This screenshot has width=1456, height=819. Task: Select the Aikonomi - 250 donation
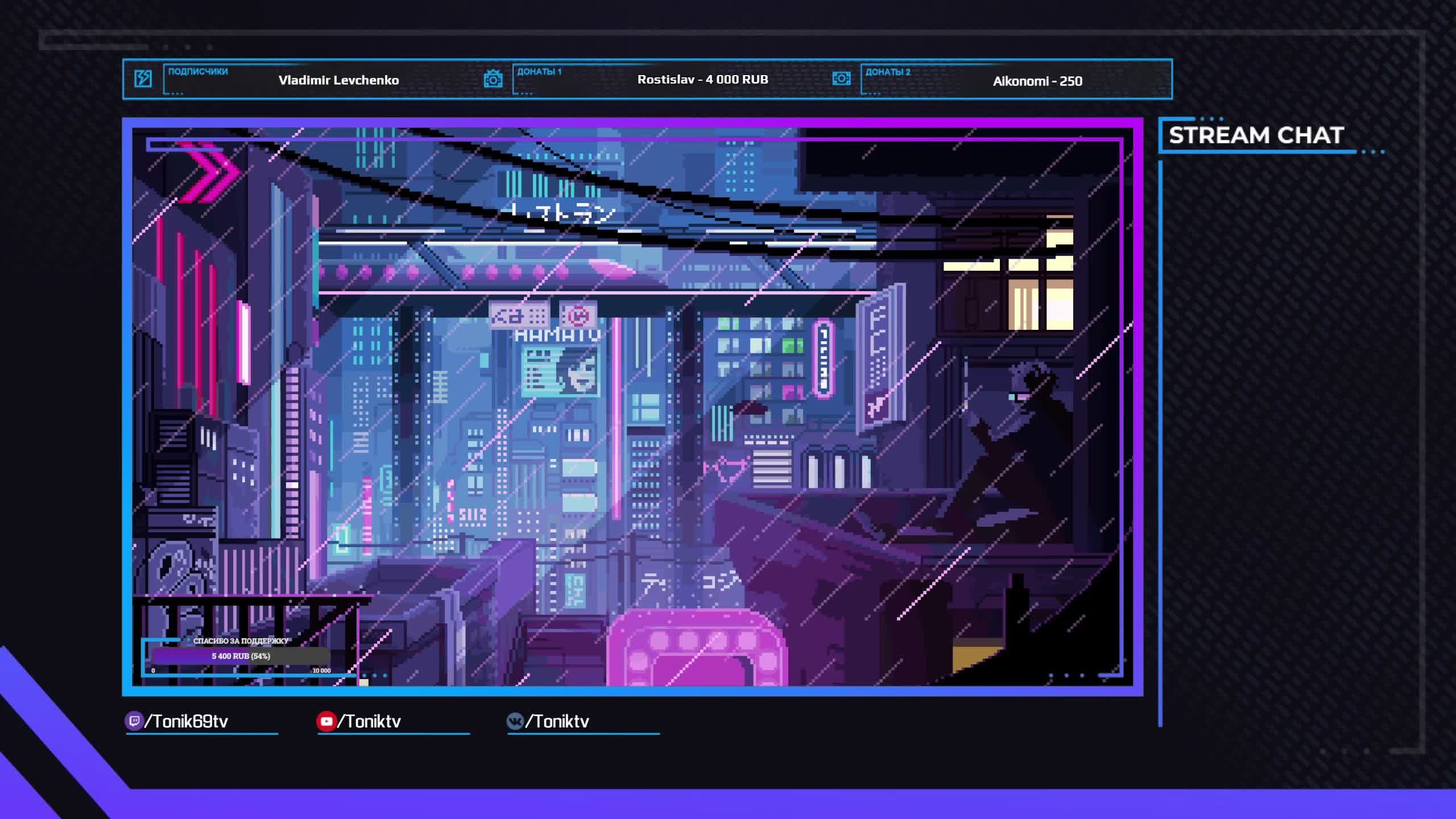point(1037,81)
